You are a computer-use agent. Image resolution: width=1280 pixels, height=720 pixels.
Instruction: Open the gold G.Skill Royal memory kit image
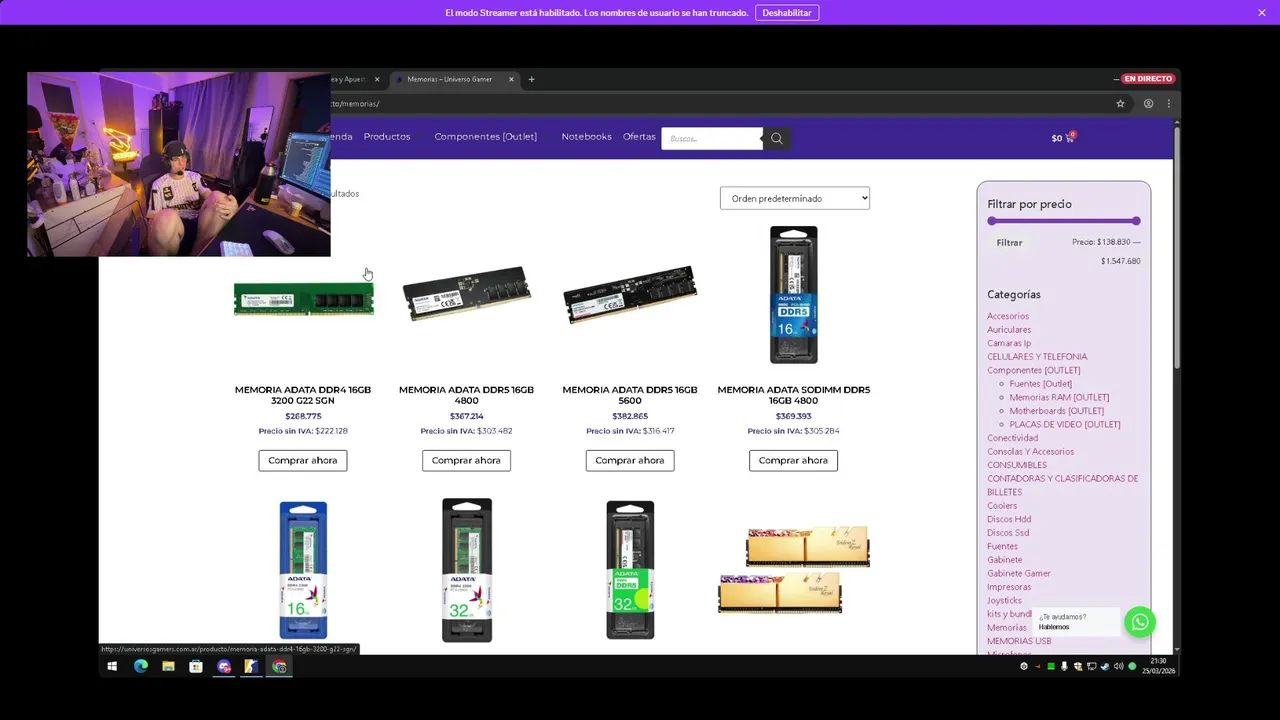coord(794,570)
